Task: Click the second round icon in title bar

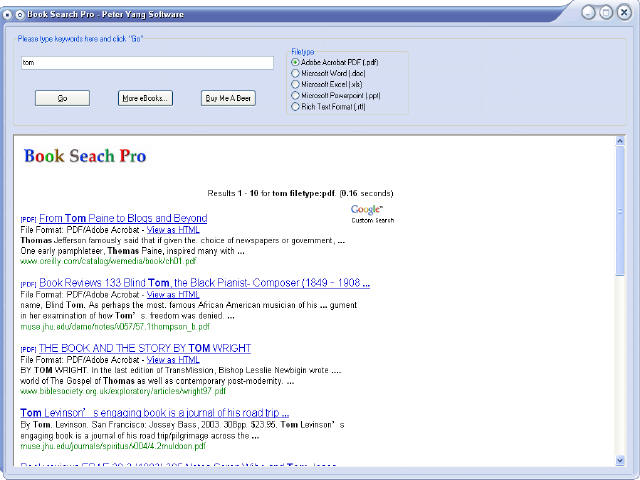Action: pyautogui.click(x=20, y=15)
